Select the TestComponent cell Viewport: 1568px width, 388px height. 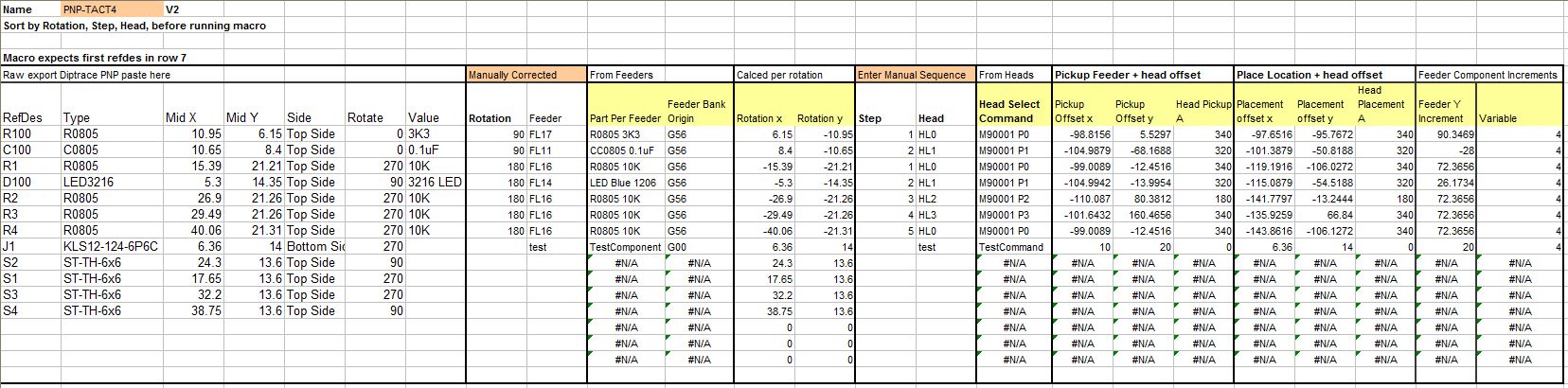click(x=625, y=247)
